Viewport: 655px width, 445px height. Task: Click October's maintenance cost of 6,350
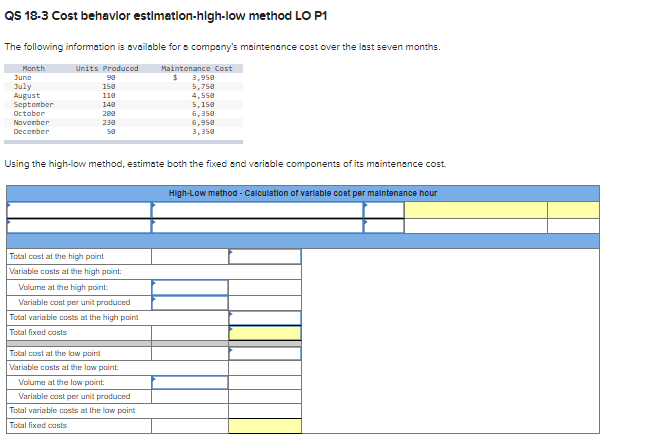click(203, 114)
